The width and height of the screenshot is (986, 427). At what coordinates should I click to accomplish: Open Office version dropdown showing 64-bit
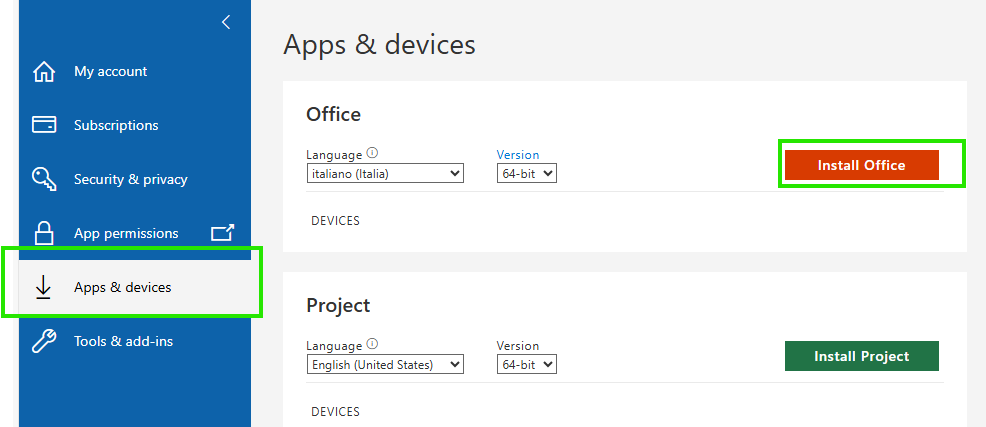527,174
